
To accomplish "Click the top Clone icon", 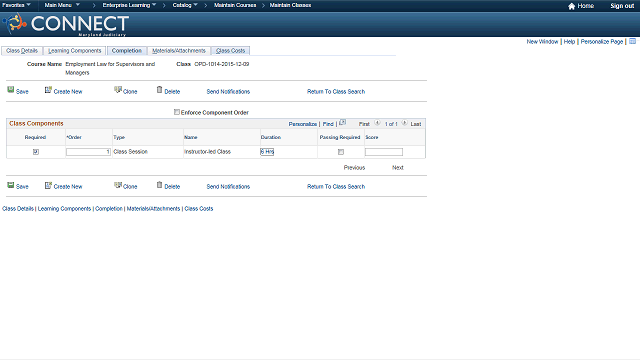I will click(118, 90).
